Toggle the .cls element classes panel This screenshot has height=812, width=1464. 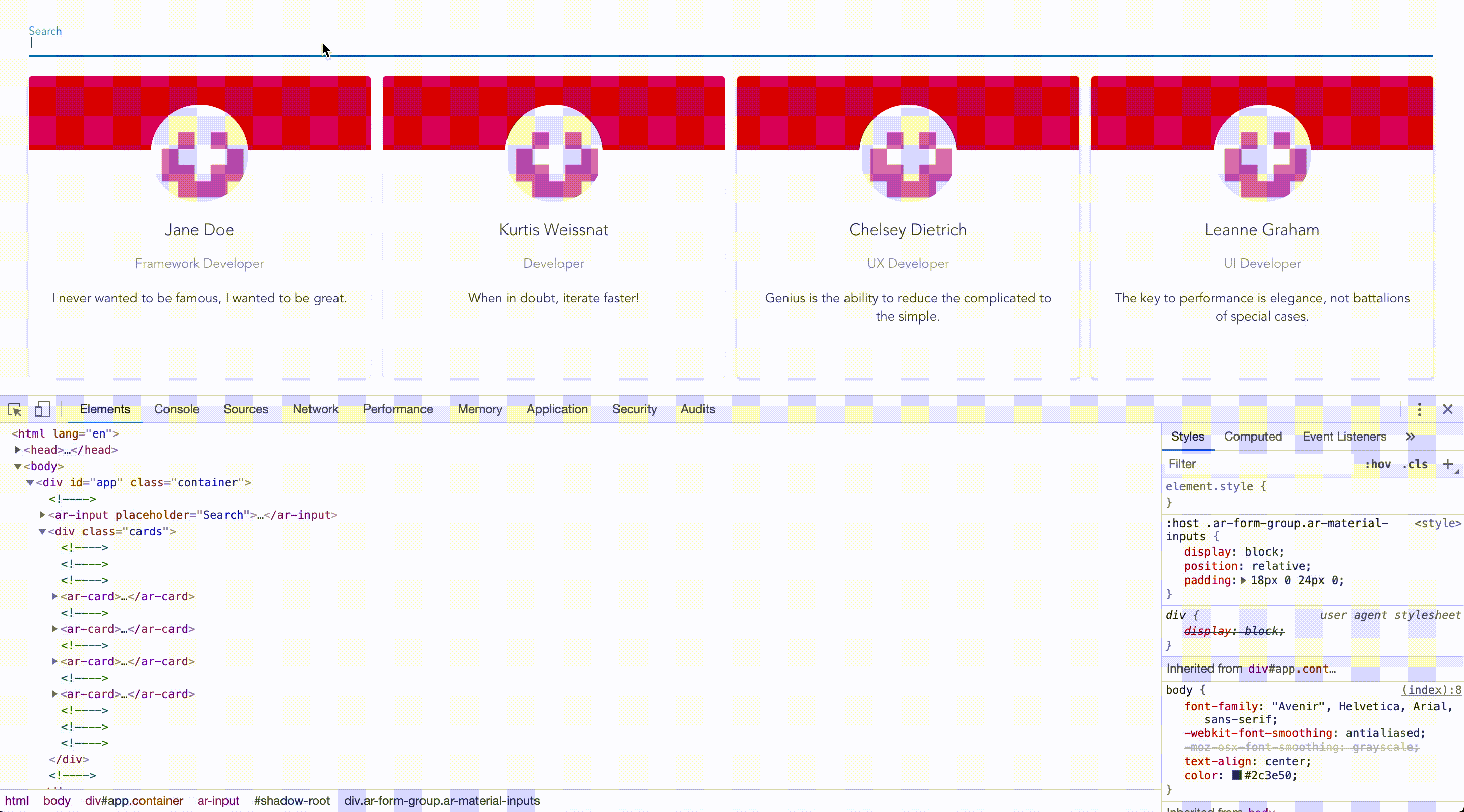coord(1415,464)
